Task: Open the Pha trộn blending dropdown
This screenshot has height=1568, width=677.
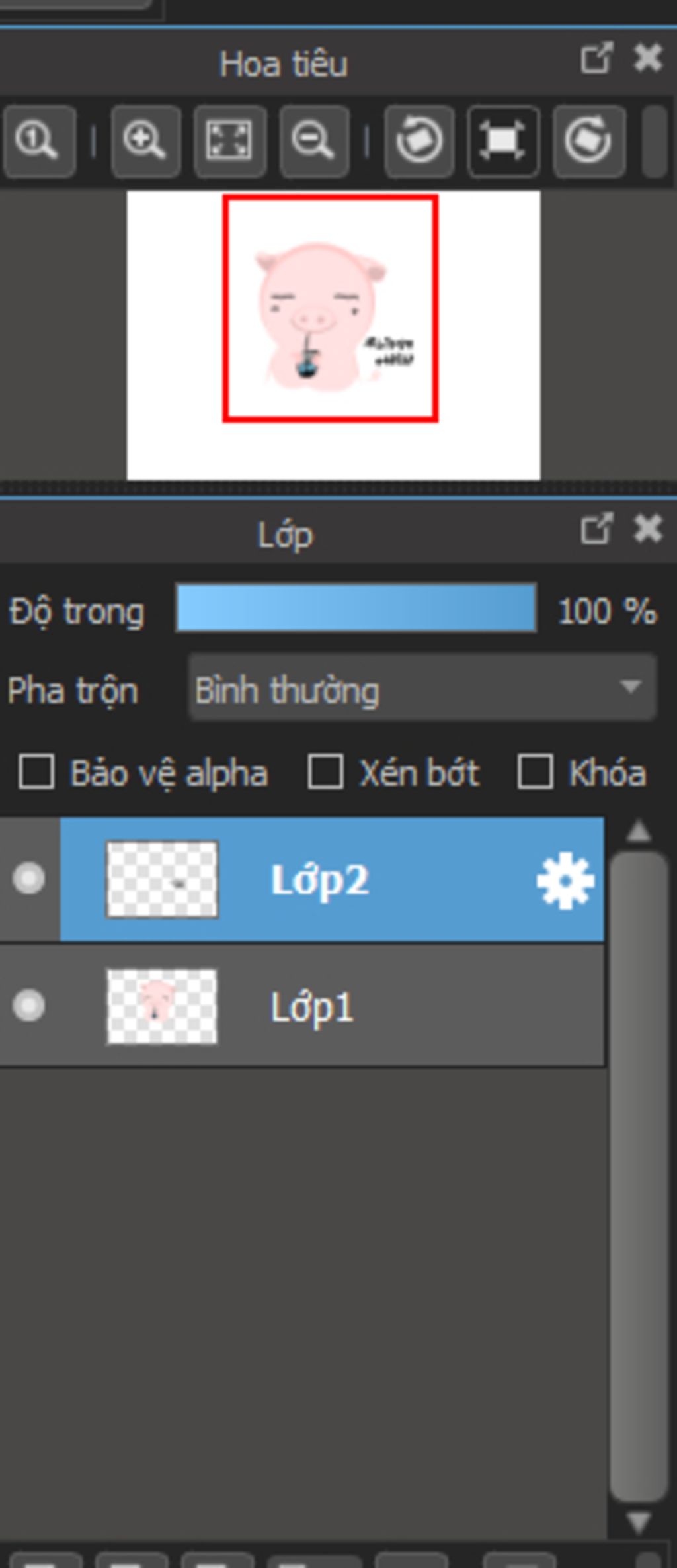Action: 422,689
